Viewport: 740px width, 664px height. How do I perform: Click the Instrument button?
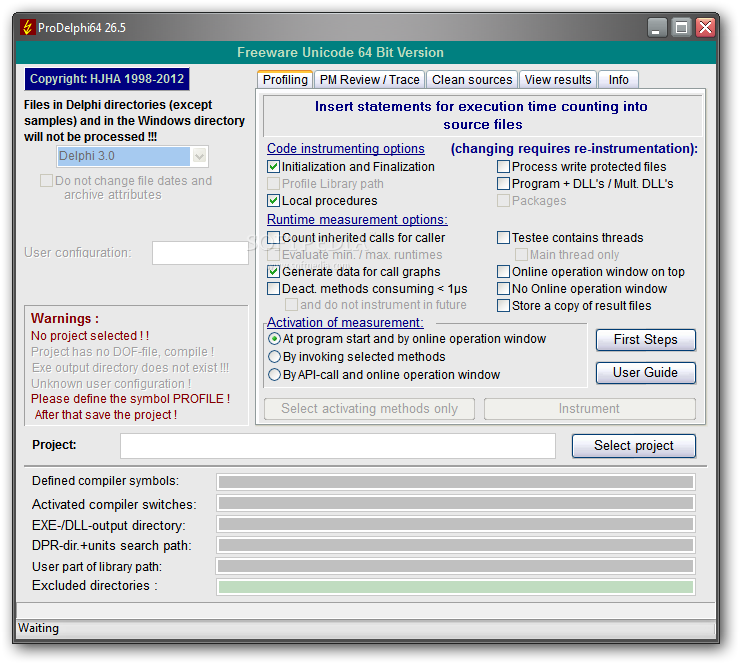(x=589, y=409)
